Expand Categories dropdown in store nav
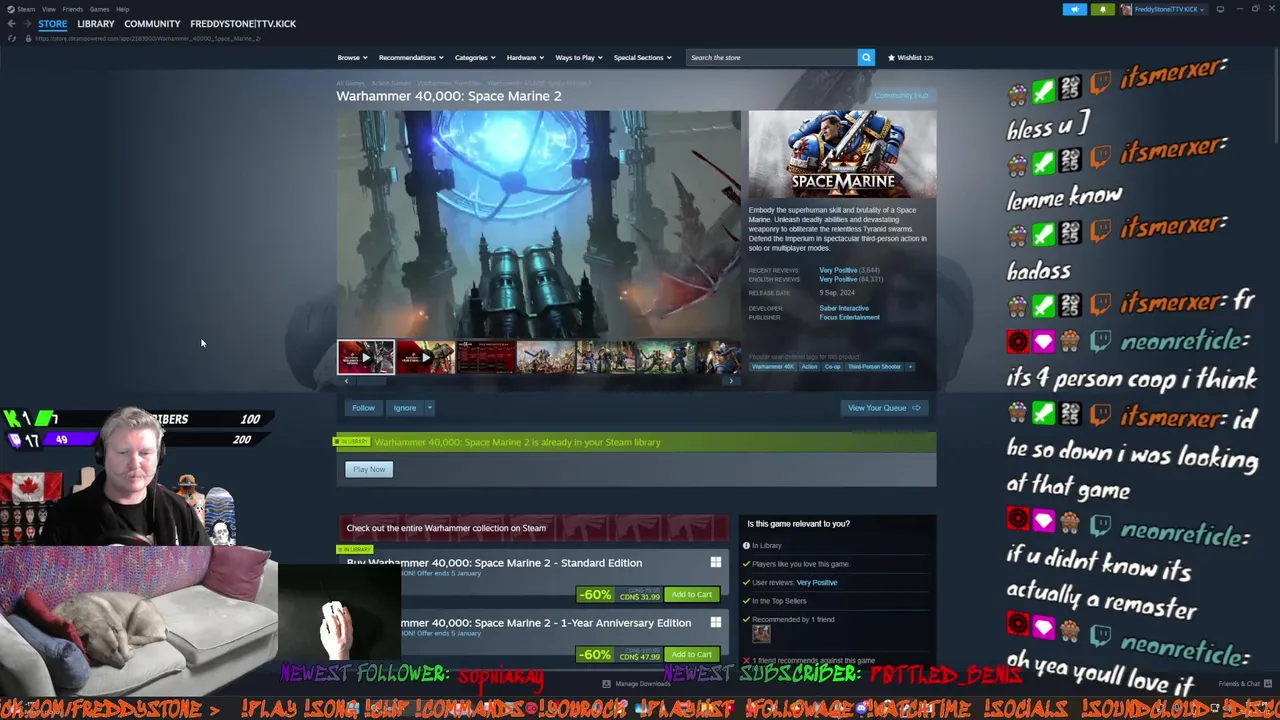The image size is (1280, 720). 474,57
